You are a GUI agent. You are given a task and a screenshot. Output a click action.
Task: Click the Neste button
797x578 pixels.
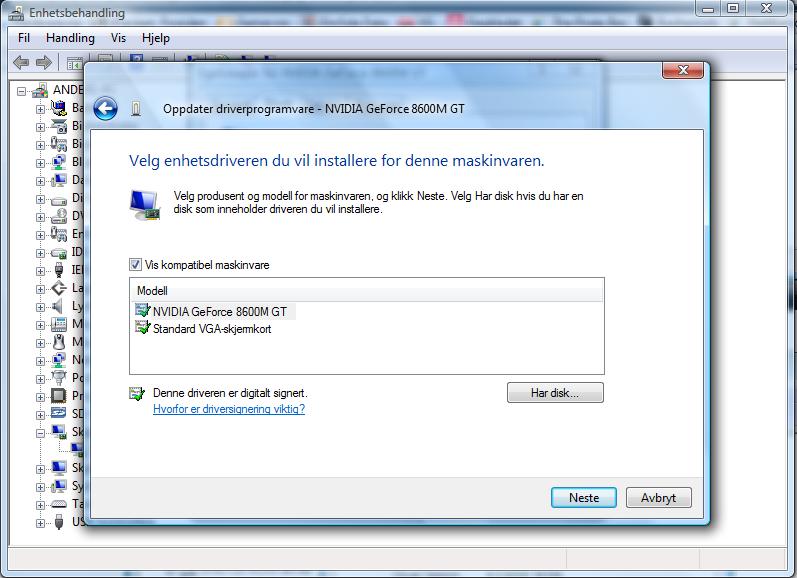[584, 498]
